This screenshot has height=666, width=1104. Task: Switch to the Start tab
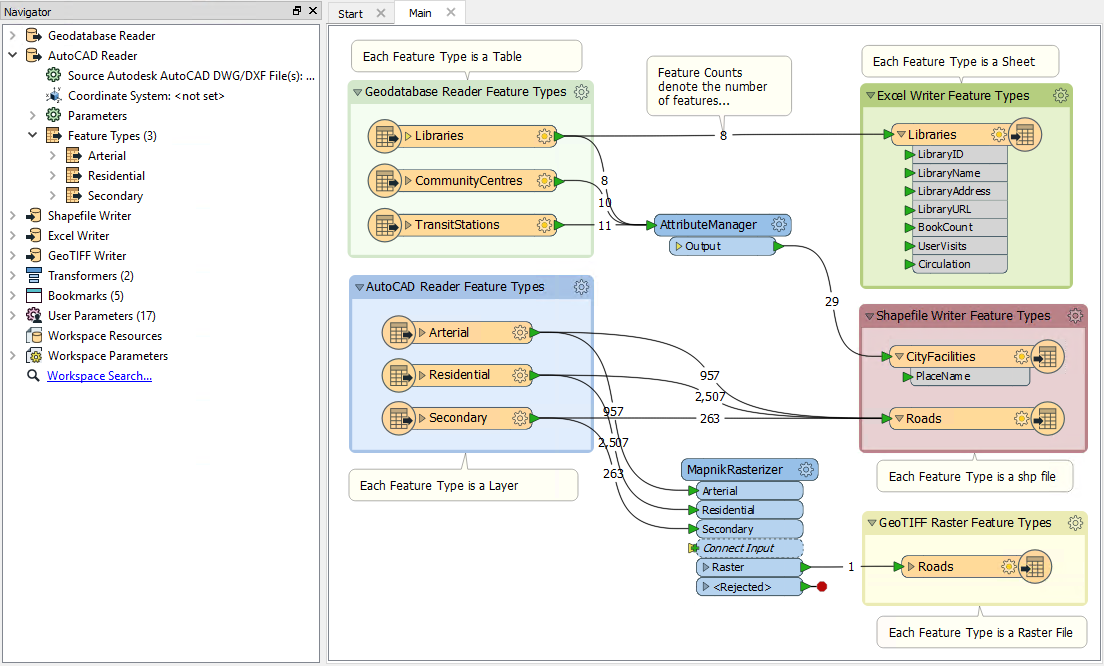350,13
